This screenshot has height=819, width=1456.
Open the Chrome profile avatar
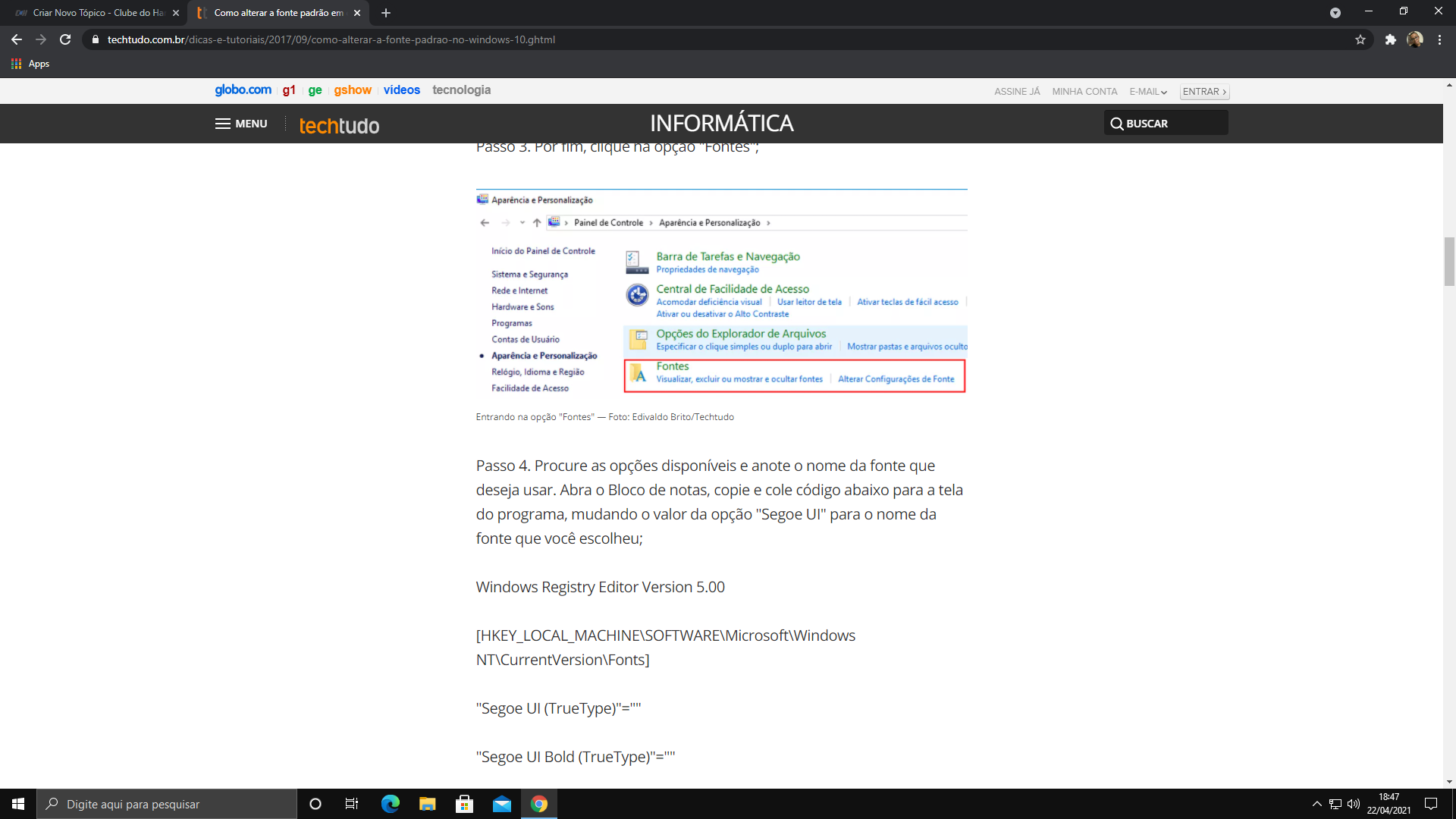tap(1415, 39)
